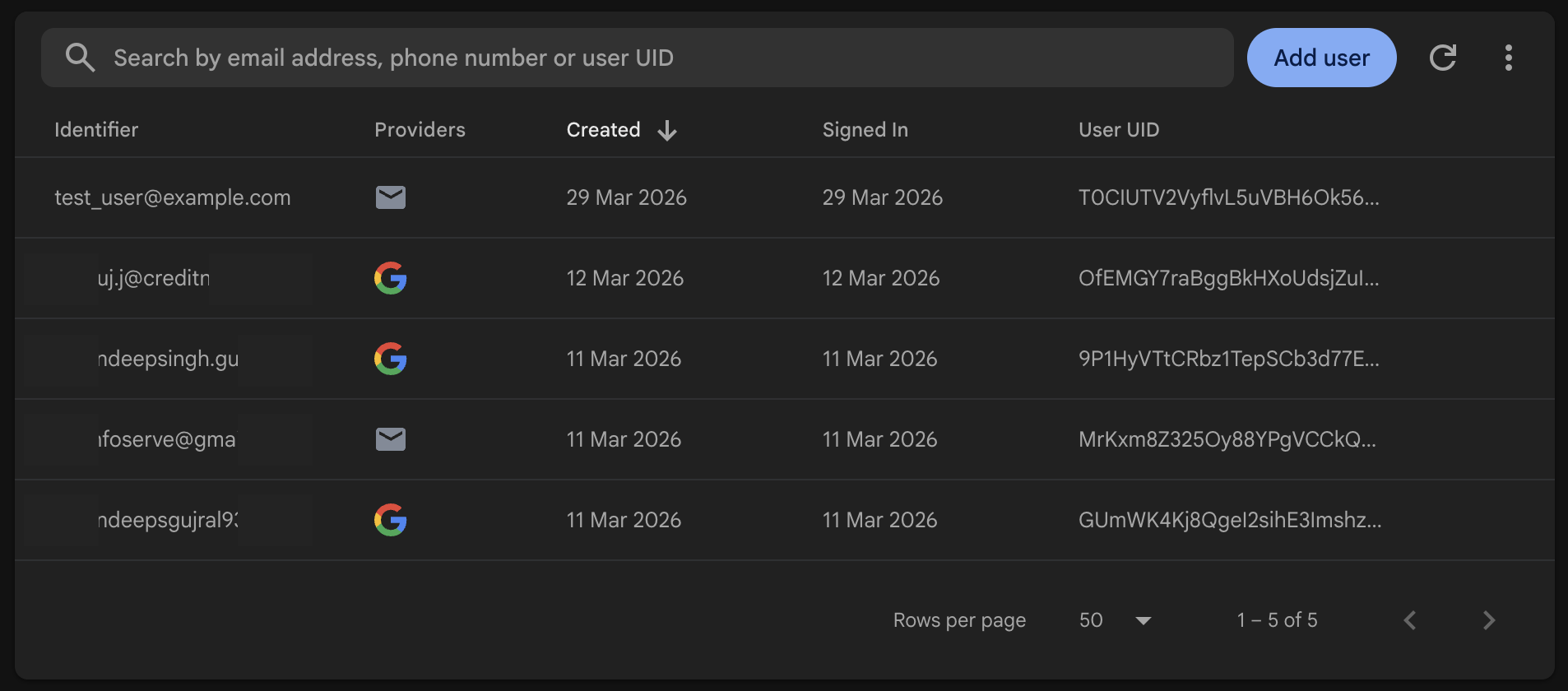Click email provider icon in foserve row
Screen dimensions: 1568x691
(x=391, y=439)
